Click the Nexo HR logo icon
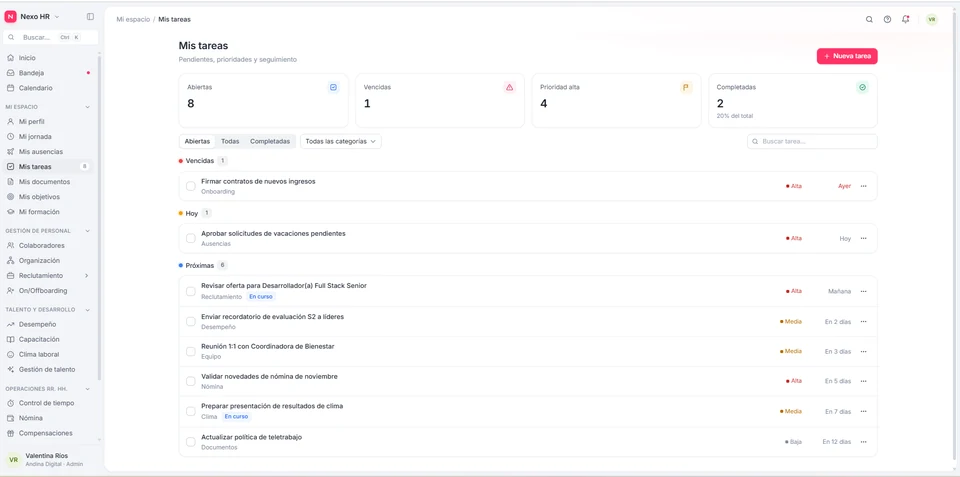 pos(10,17)
